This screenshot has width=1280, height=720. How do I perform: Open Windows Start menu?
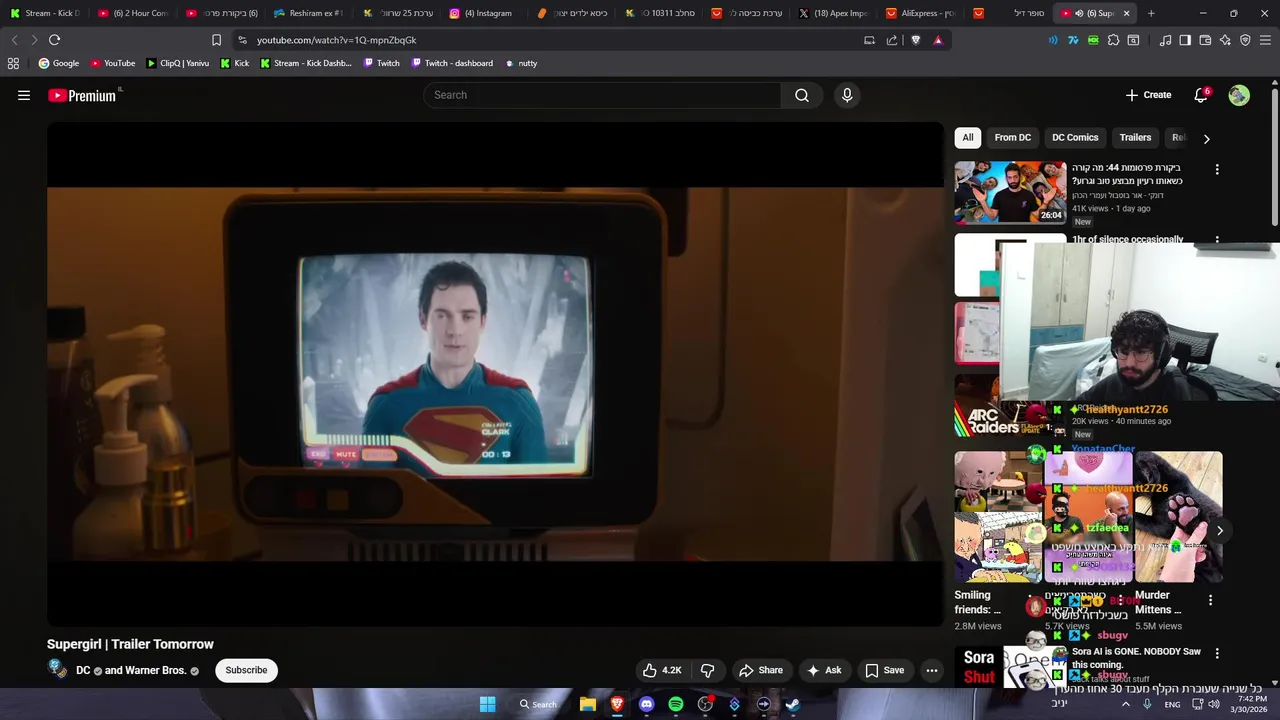pyautogui.click(x=487, y=704)
